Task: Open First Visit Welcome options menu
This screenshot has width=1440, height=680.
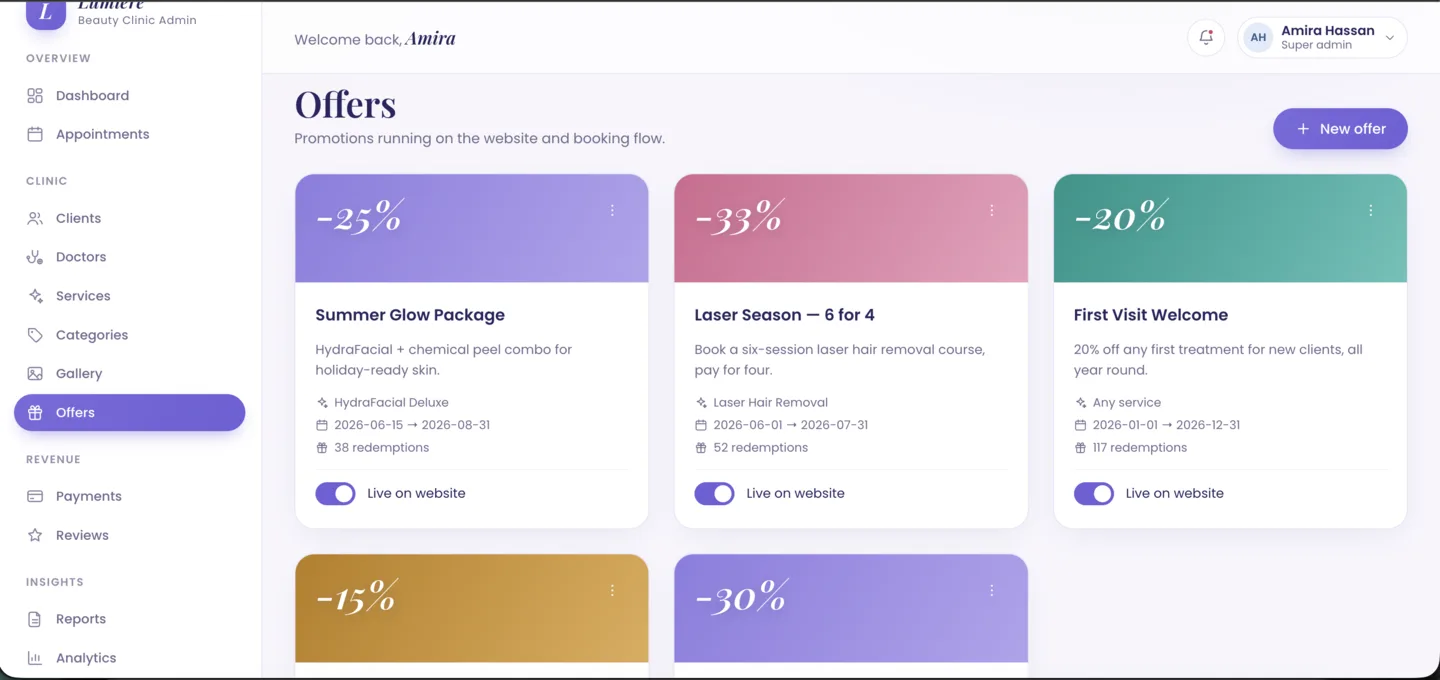Action: click(x=1370, y=211)
